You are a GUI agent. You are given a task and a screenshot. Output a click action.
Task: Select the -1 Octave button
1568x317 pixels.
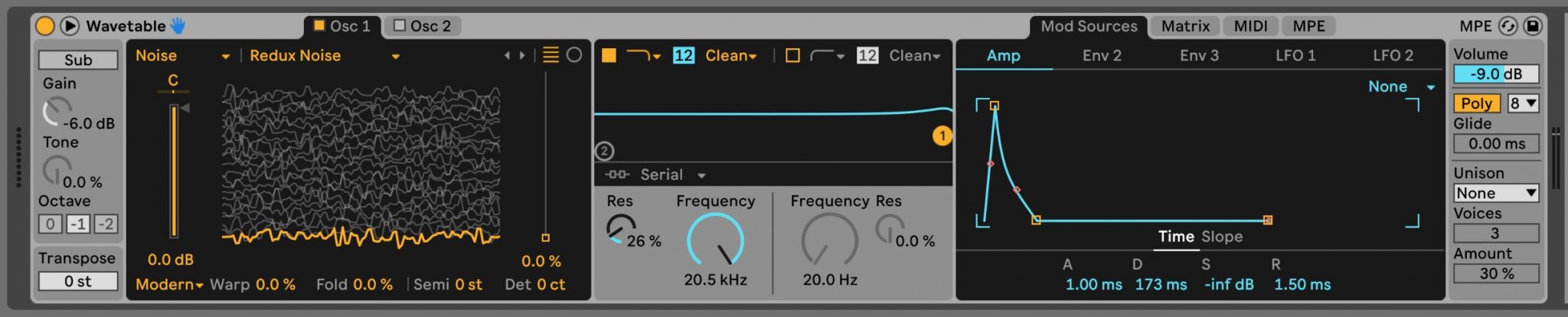click(78, 224)
